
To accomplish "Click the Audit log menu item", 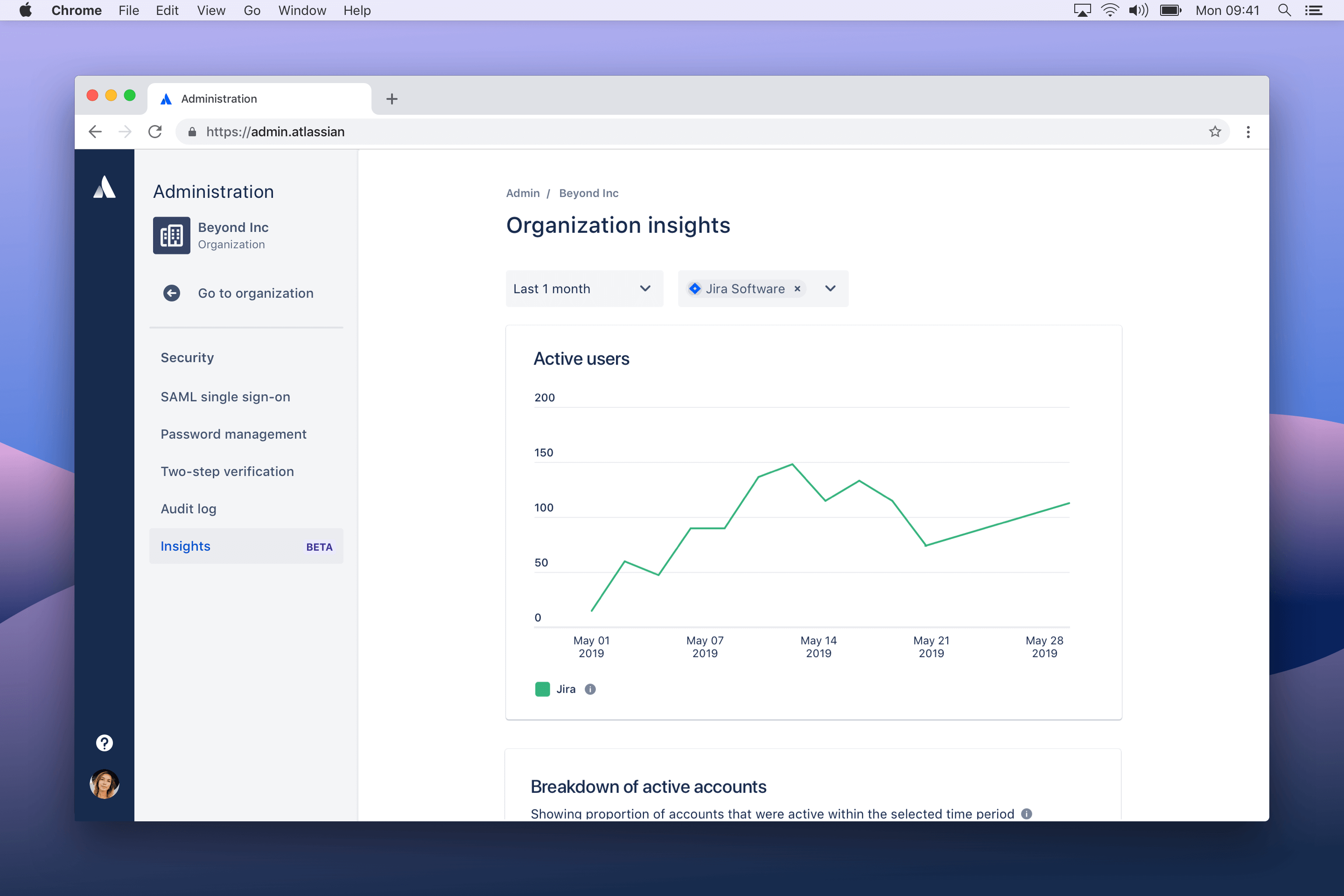I will [x=188, y=508].
